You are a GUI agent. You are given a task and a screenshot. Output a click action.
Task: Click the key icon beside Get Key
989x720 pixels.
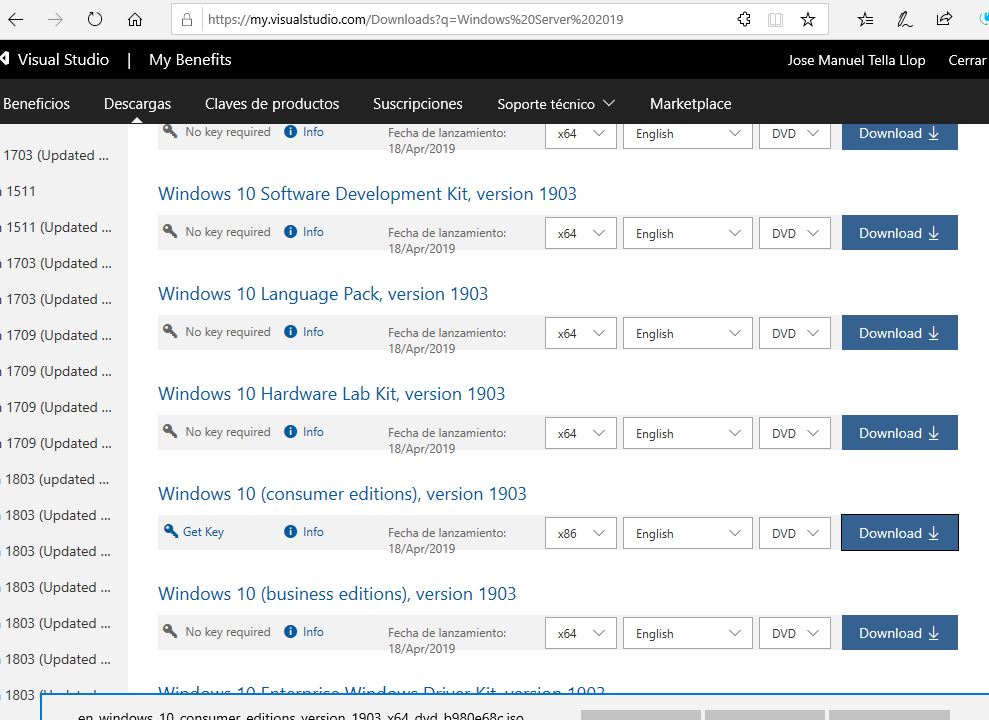170,531
